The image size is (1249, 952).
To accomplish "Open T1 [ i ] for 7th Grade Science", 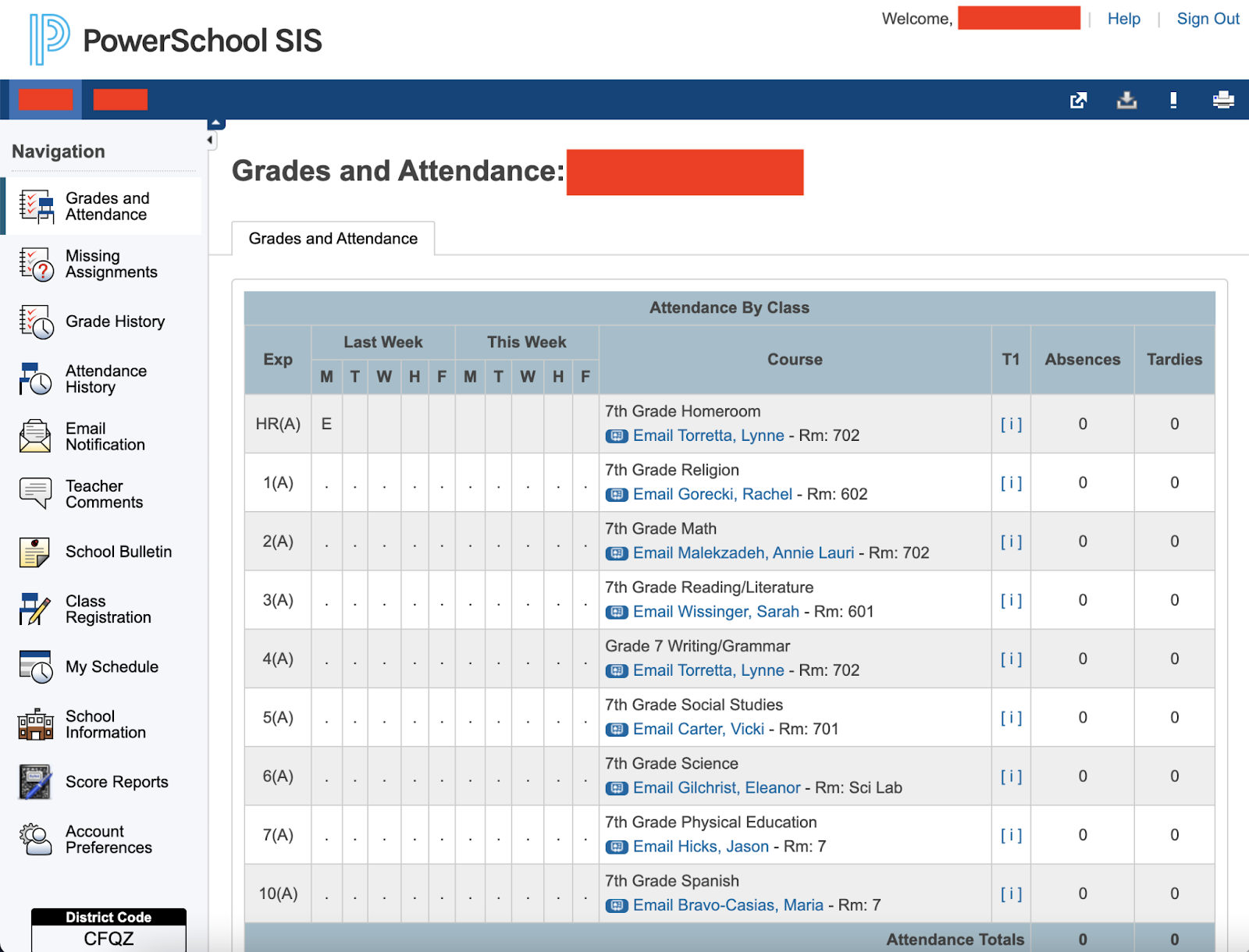I will click(x=1011, y=776).
